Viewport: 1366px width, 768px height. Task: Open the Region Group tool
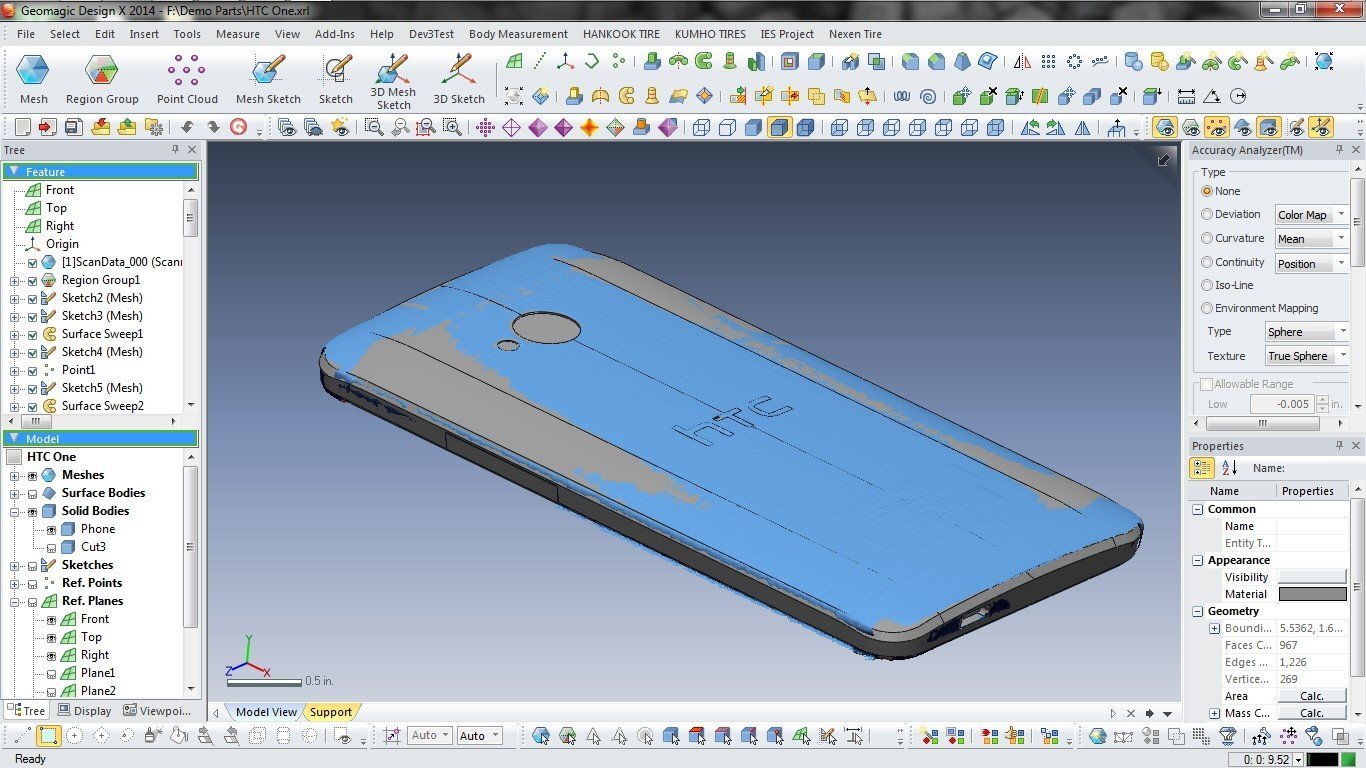point(102,79)
